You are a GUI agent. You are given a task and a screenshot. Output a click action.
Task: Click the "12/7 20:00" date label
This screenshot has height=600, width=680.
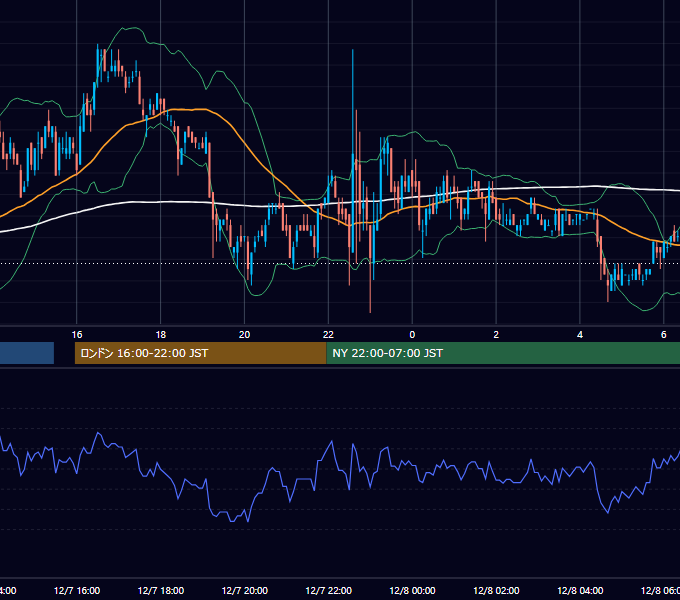pos(245,590)
